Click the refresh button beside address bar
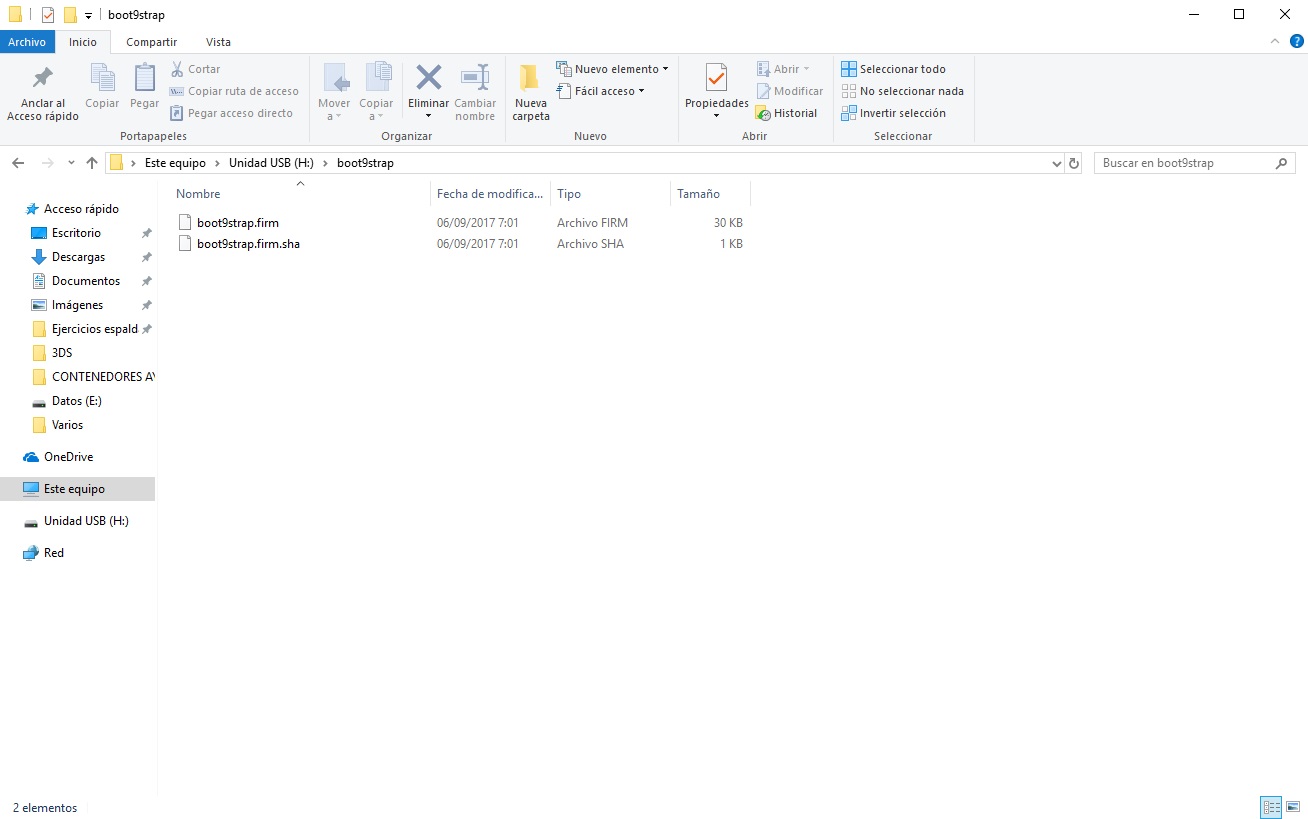 point(1074,163)
